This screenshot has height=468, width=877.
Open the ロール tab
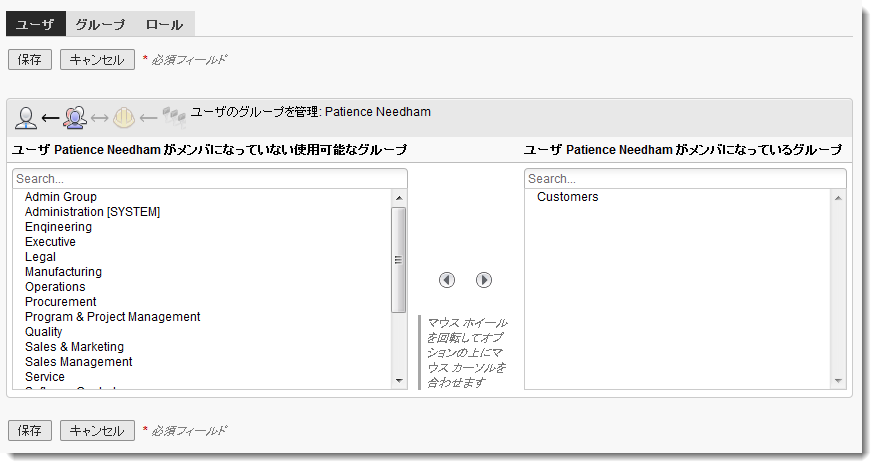pos(164,24)
